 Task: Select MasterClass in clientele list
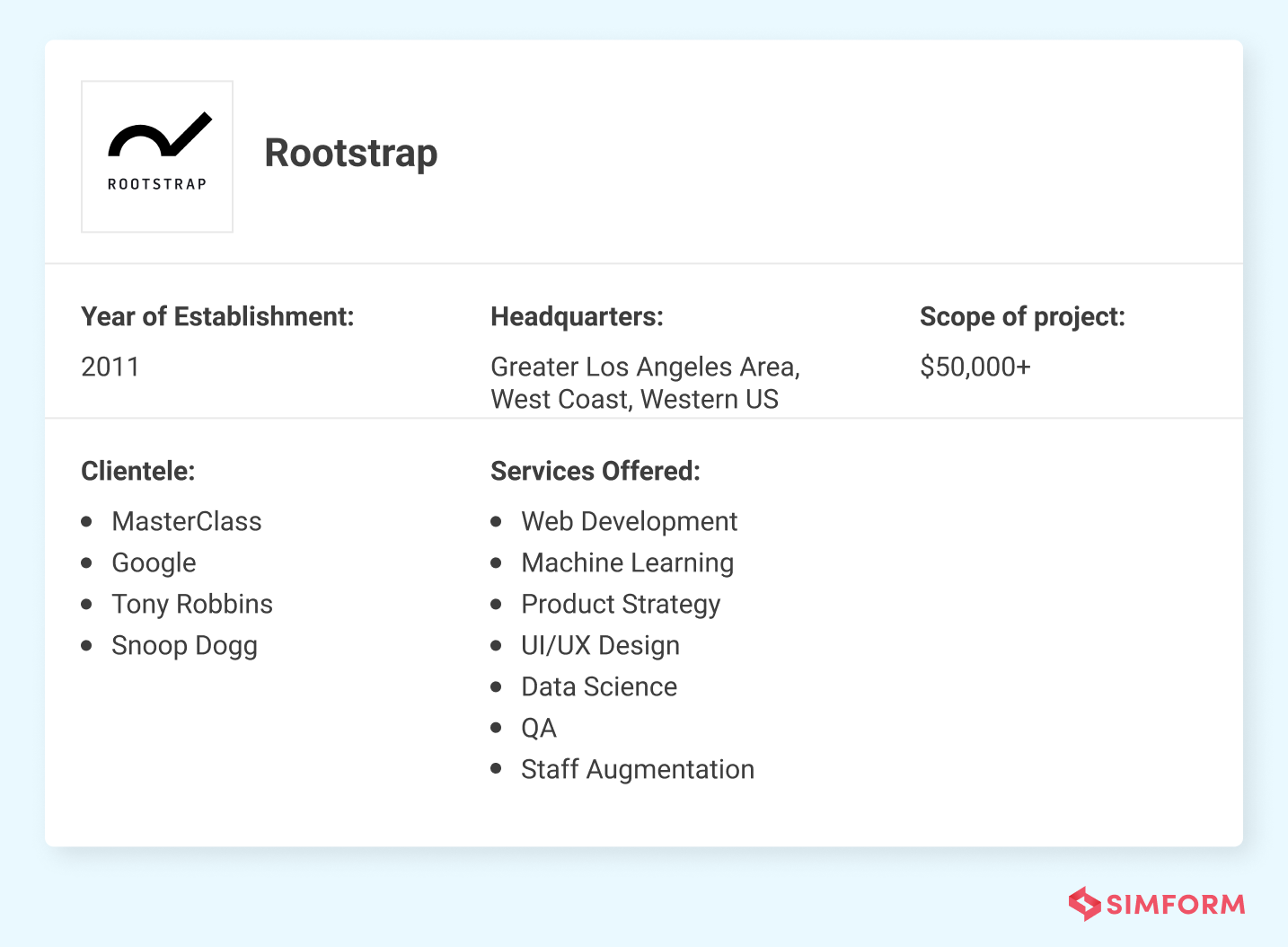[x=187, y=521]
